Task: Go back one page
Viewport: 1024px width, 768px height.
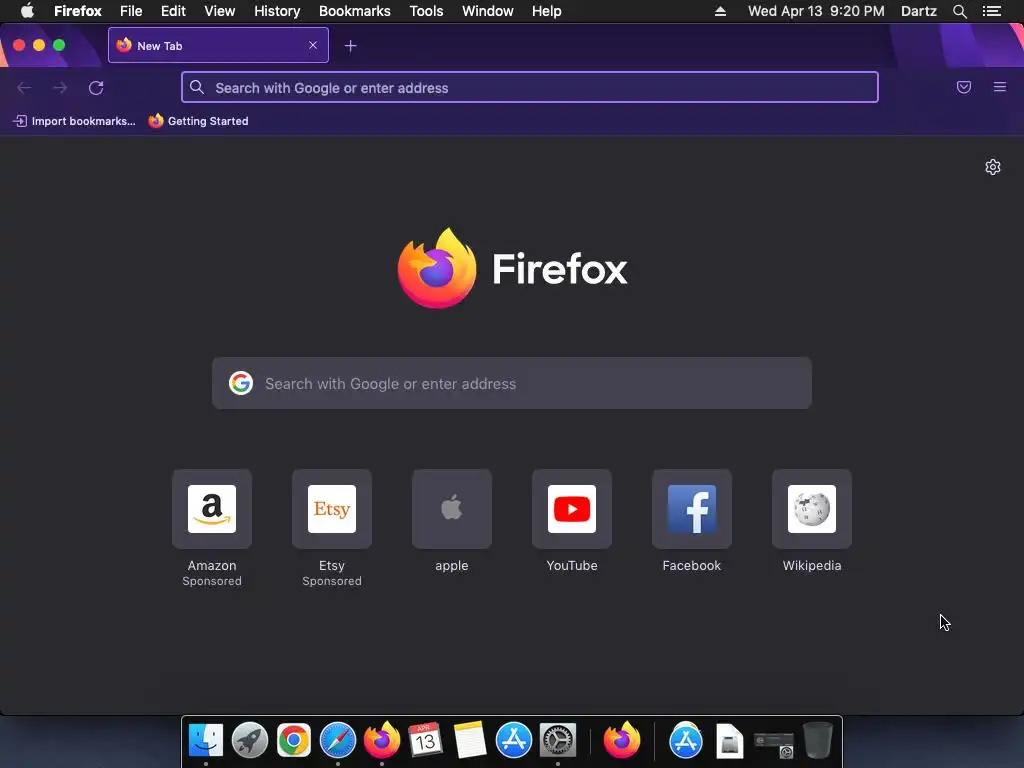Action: click(24, 88)
